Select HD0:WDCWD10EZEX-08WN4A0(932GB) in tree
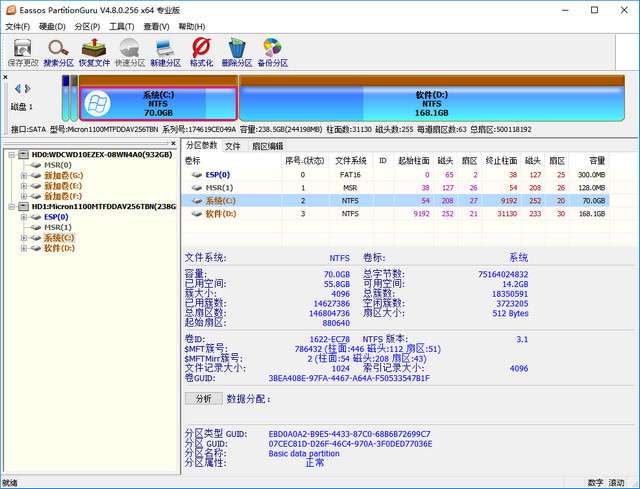Screen dimensions: 640x489 pos(102,155)
